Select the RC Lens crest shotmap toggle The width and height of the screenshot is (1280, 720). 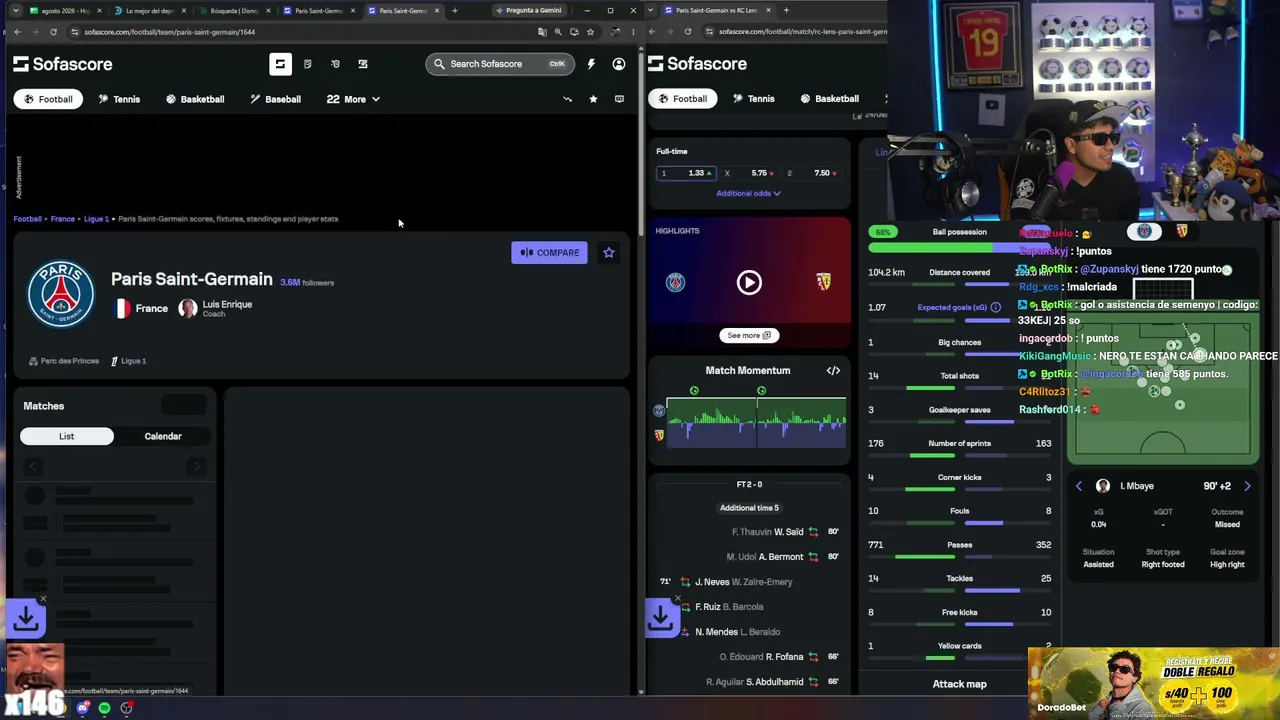coord(1181,231)
